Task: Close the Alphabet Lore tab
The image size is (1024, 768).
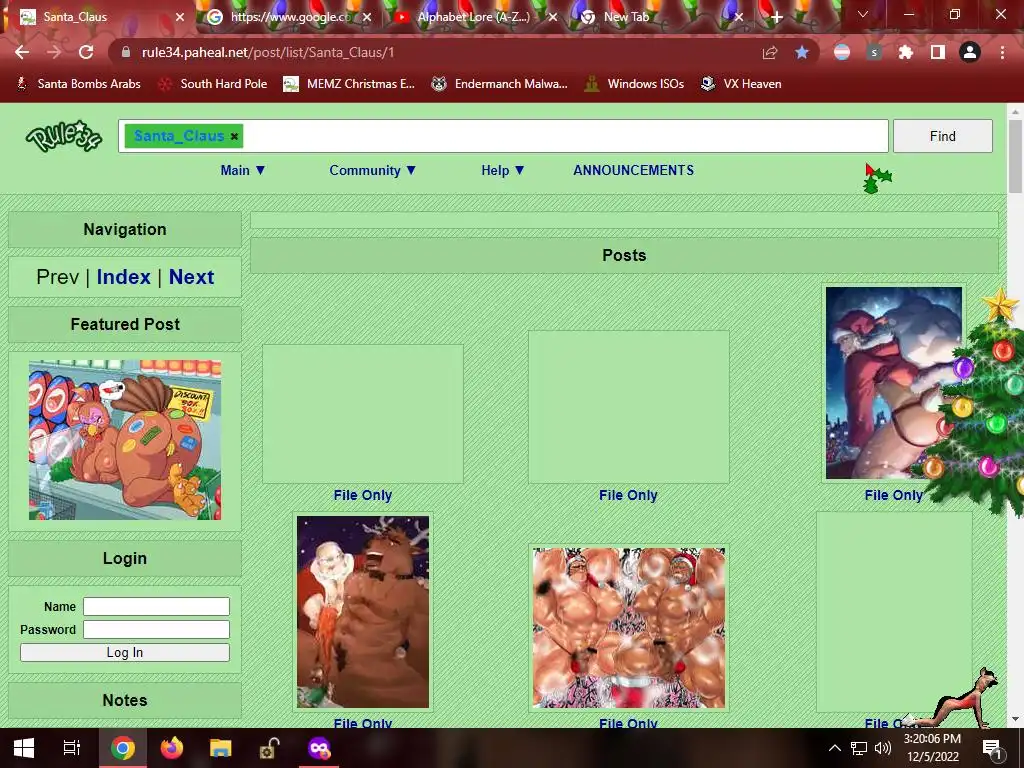Action: 552,17
